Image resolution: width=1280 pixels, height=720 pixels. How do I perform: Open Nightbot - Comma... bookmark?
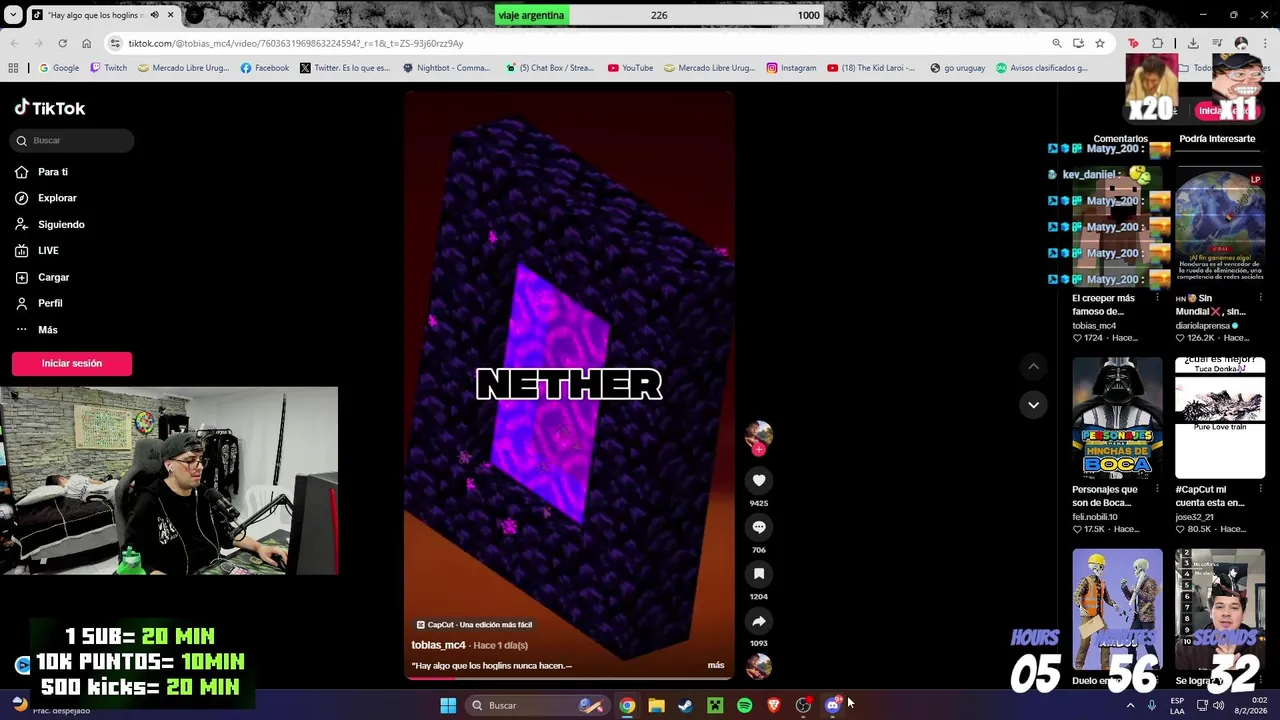tap(446, 68)
